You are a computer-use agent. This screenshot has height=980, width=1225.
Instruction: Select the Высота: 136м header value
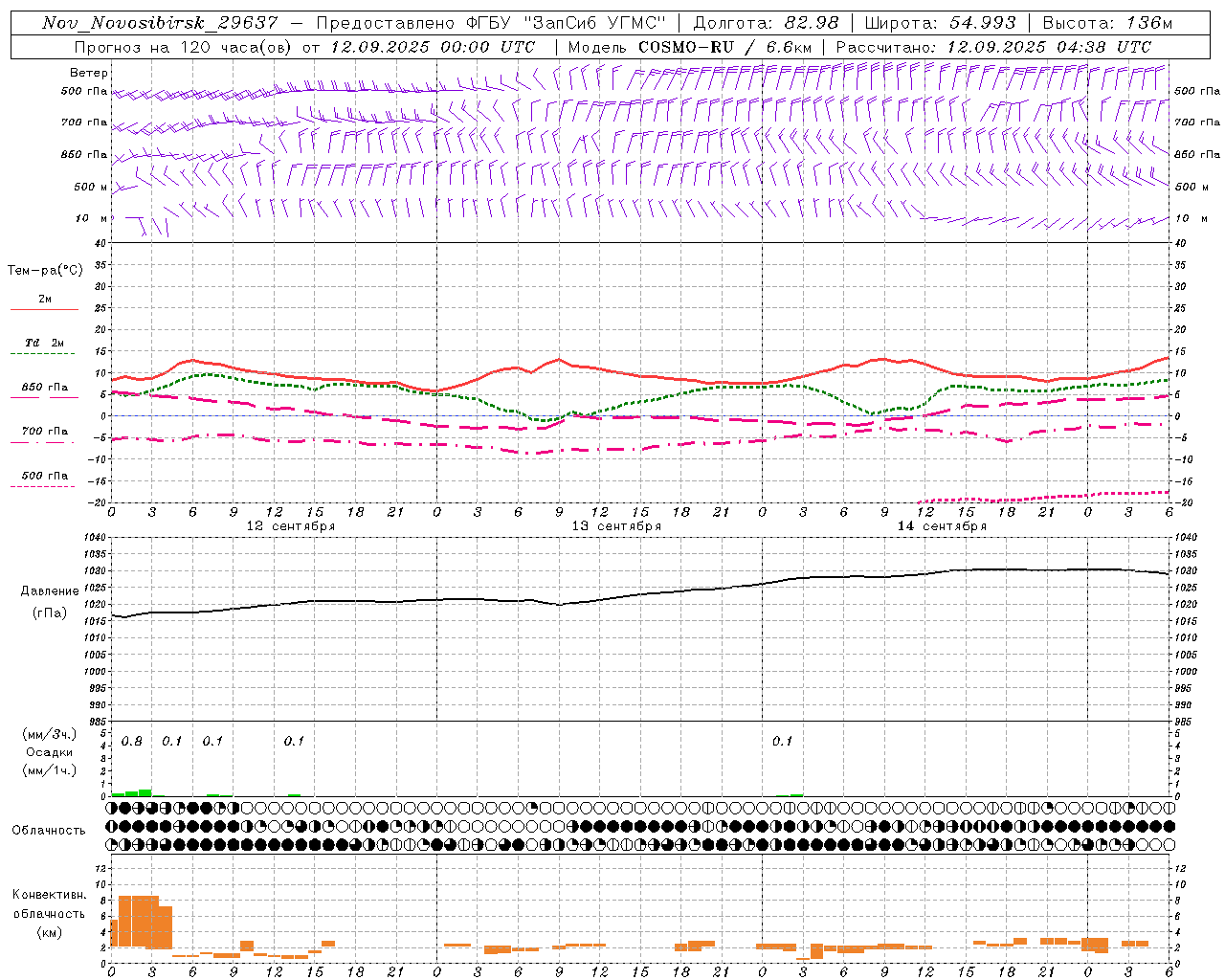click(x=1107, y=23)
